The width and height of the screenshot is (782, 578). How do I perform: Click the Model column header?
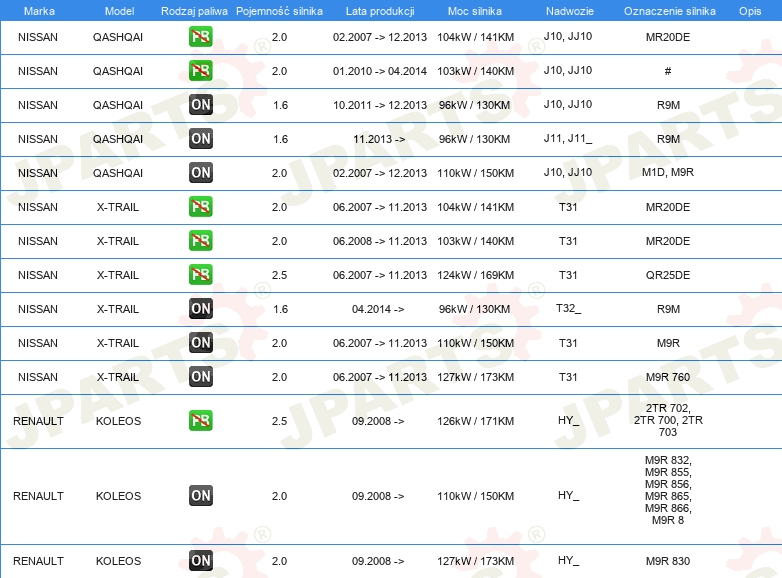tap(119, 11)
